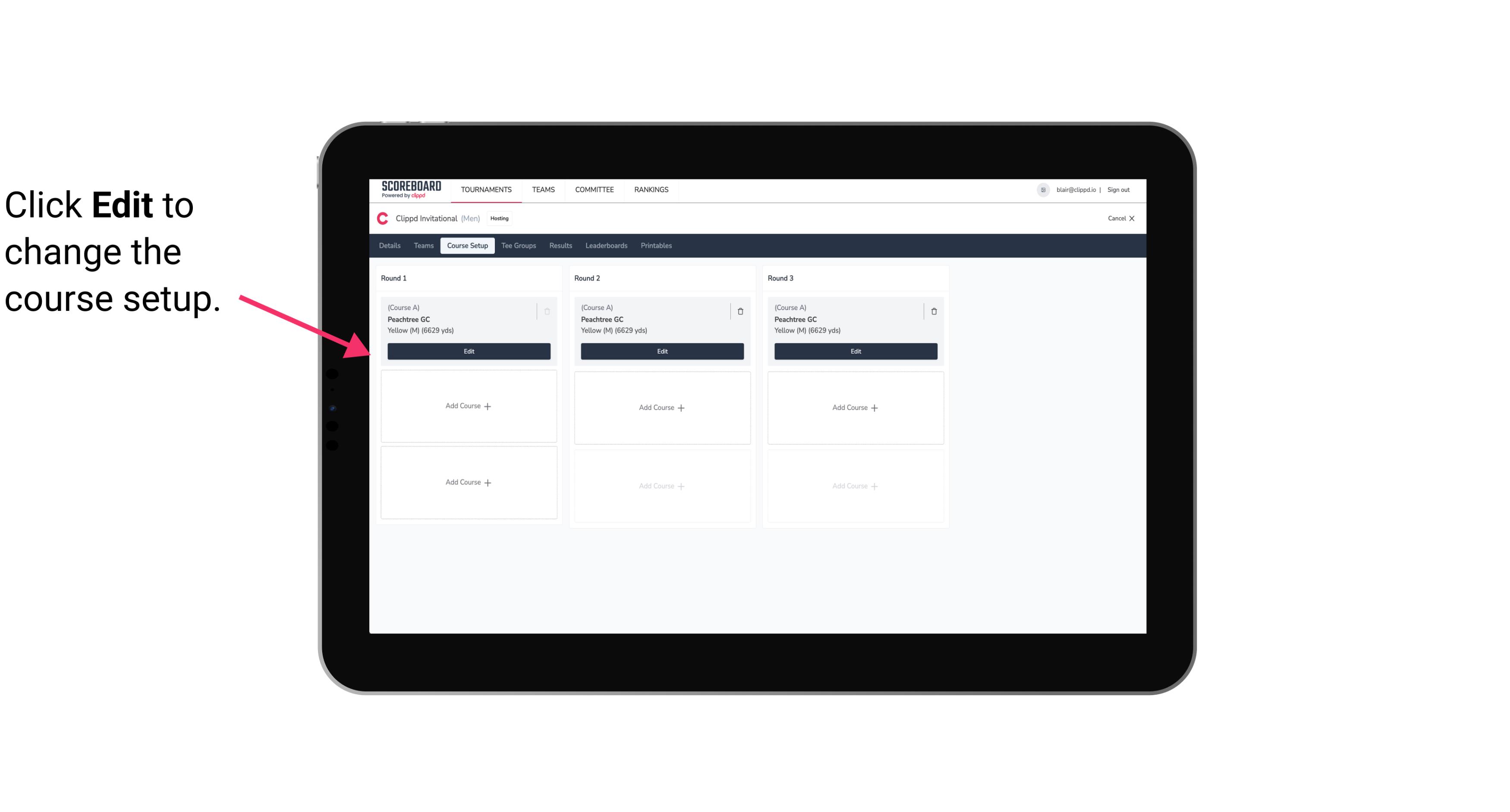Screen dimensions: 1510x812
Task: Click the delete icon for Round 1 course
Action: point(547,311)
